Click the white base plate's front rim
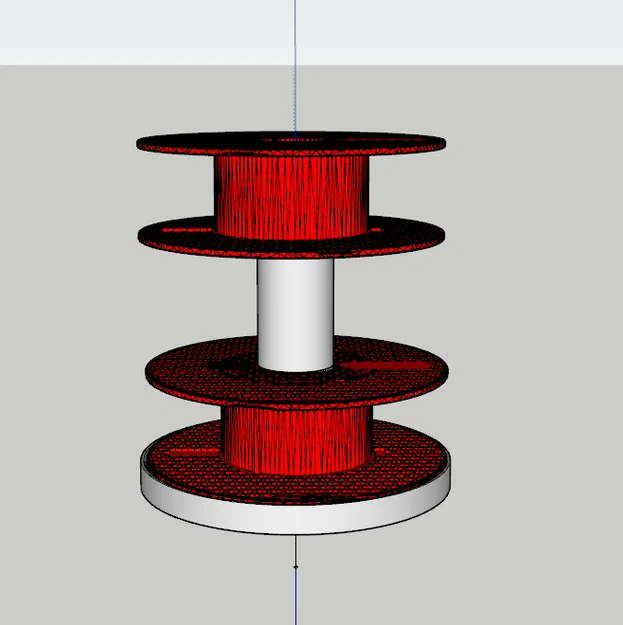 click(x=296, y=514)
